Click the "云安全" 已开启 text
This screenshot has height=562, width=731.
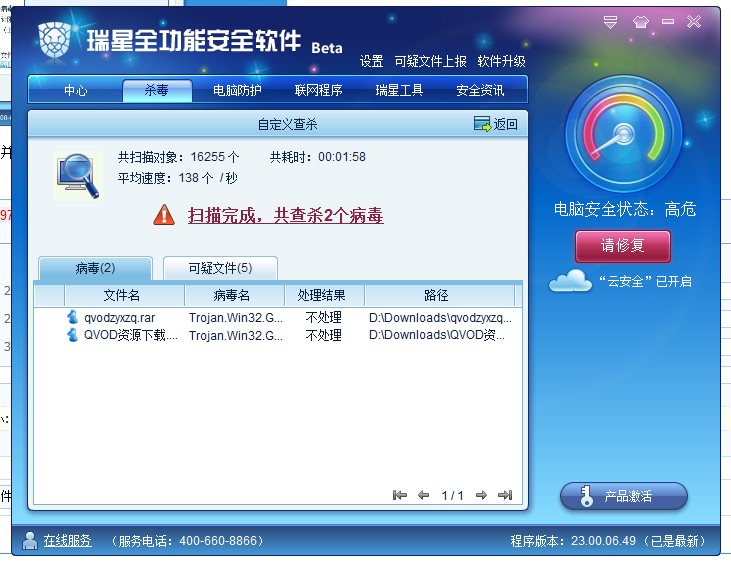pyautogui.click(x=645, y=281)
